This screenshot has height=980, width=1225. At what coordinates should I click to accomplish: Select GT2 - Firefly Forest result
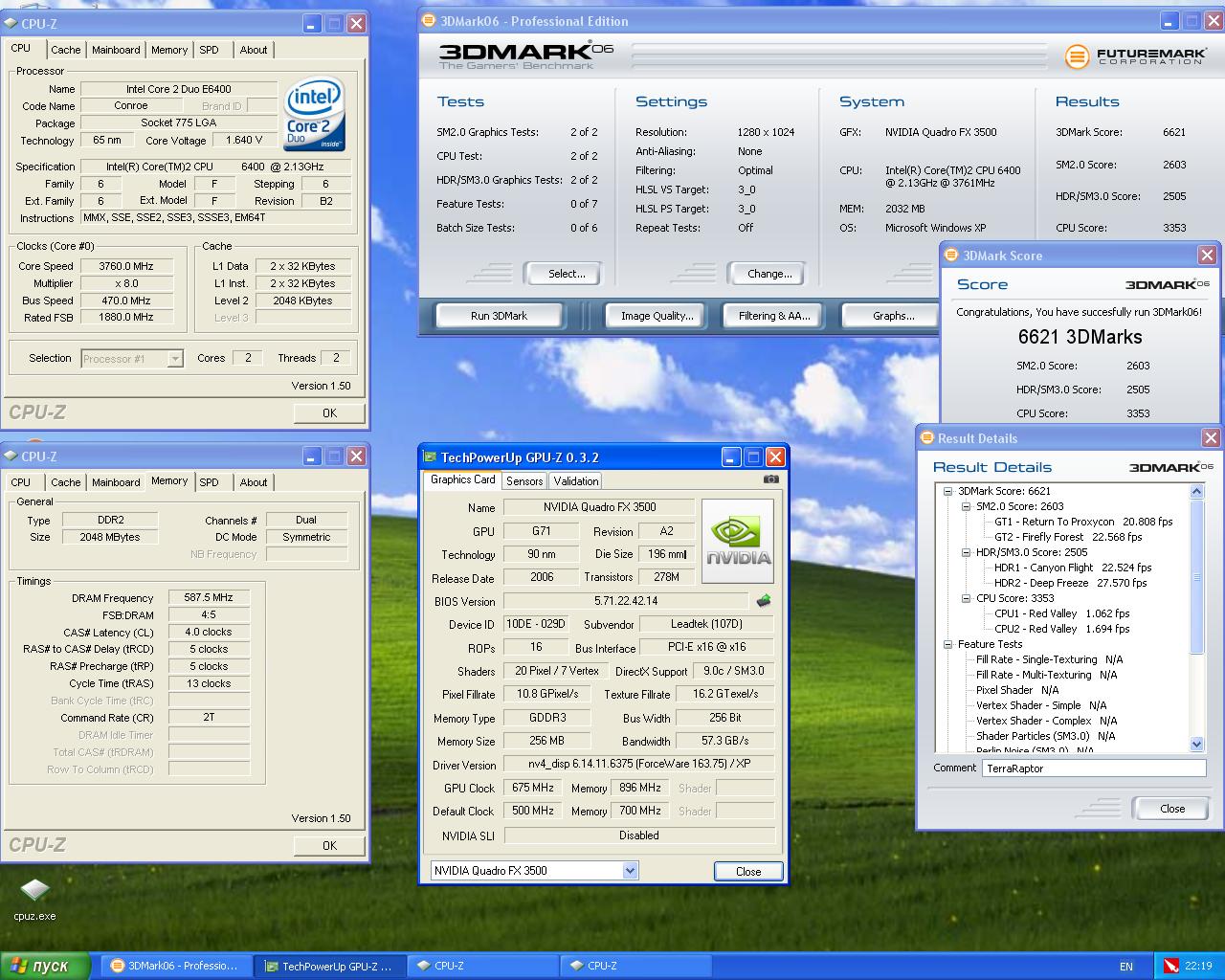coord(1068,537)
